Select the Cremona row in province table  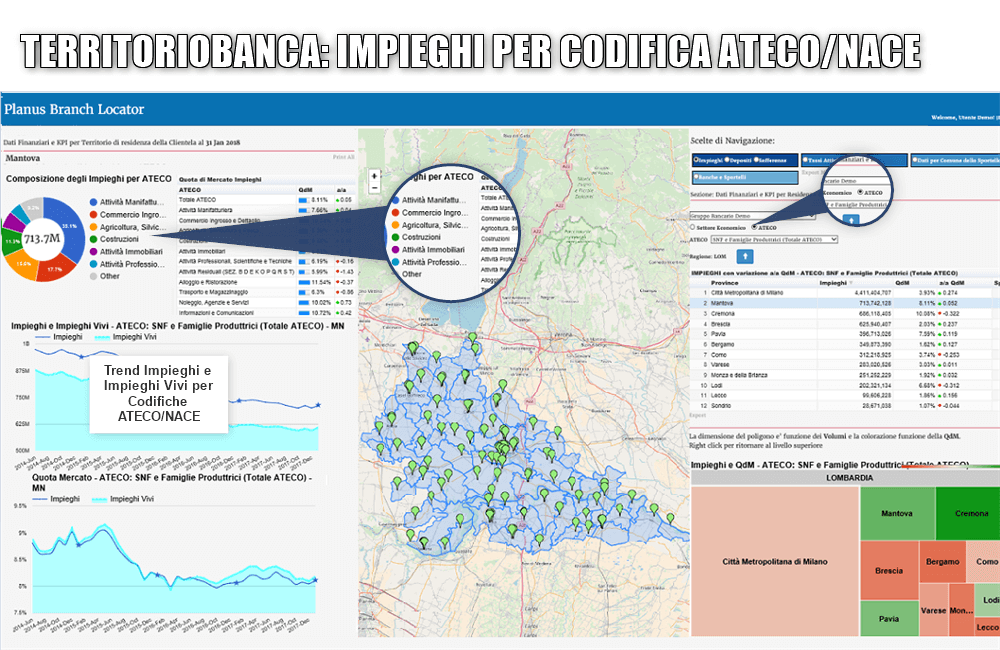pos(844,314)
